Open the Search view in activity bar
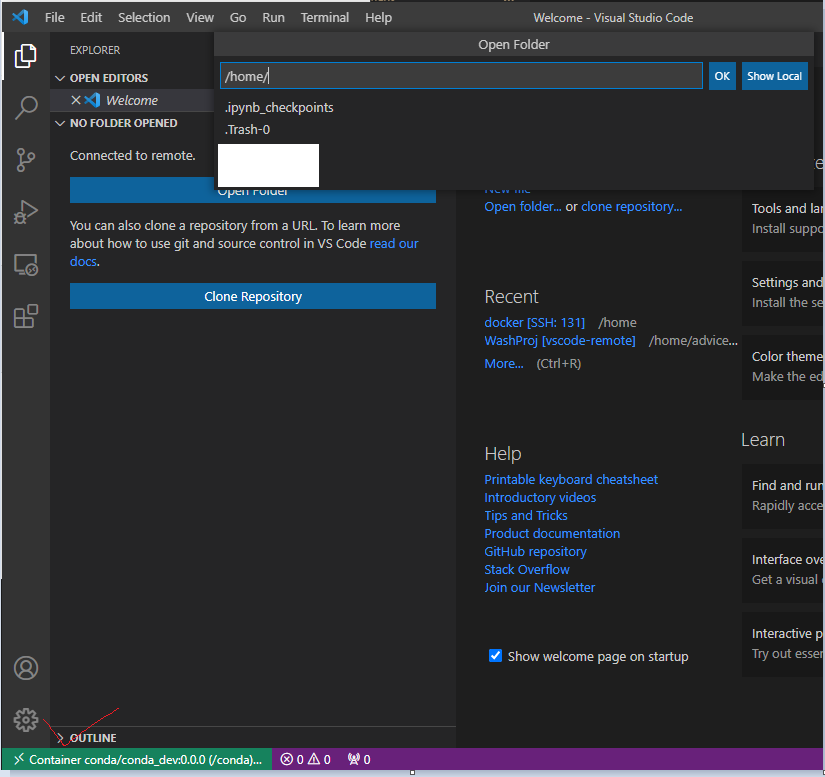Screen dimensions: 825x777 [x=25, y=107]
